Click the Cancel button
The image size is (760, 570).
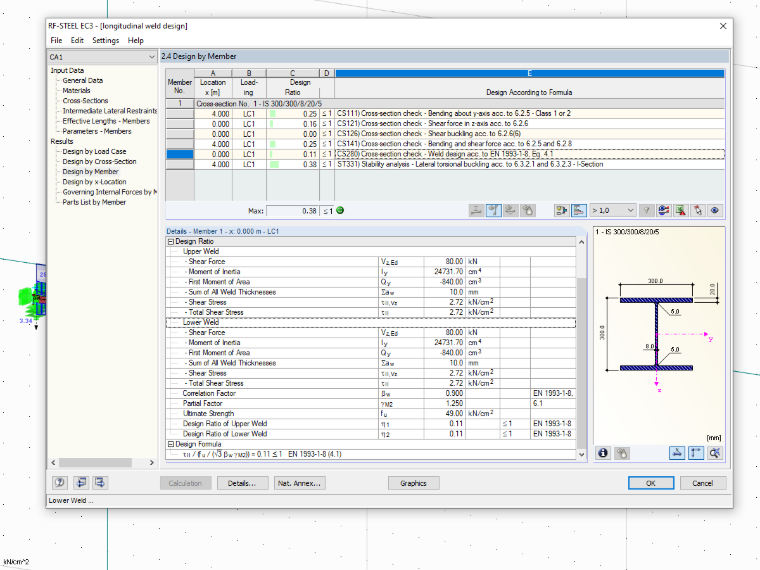tap(703, 483)
